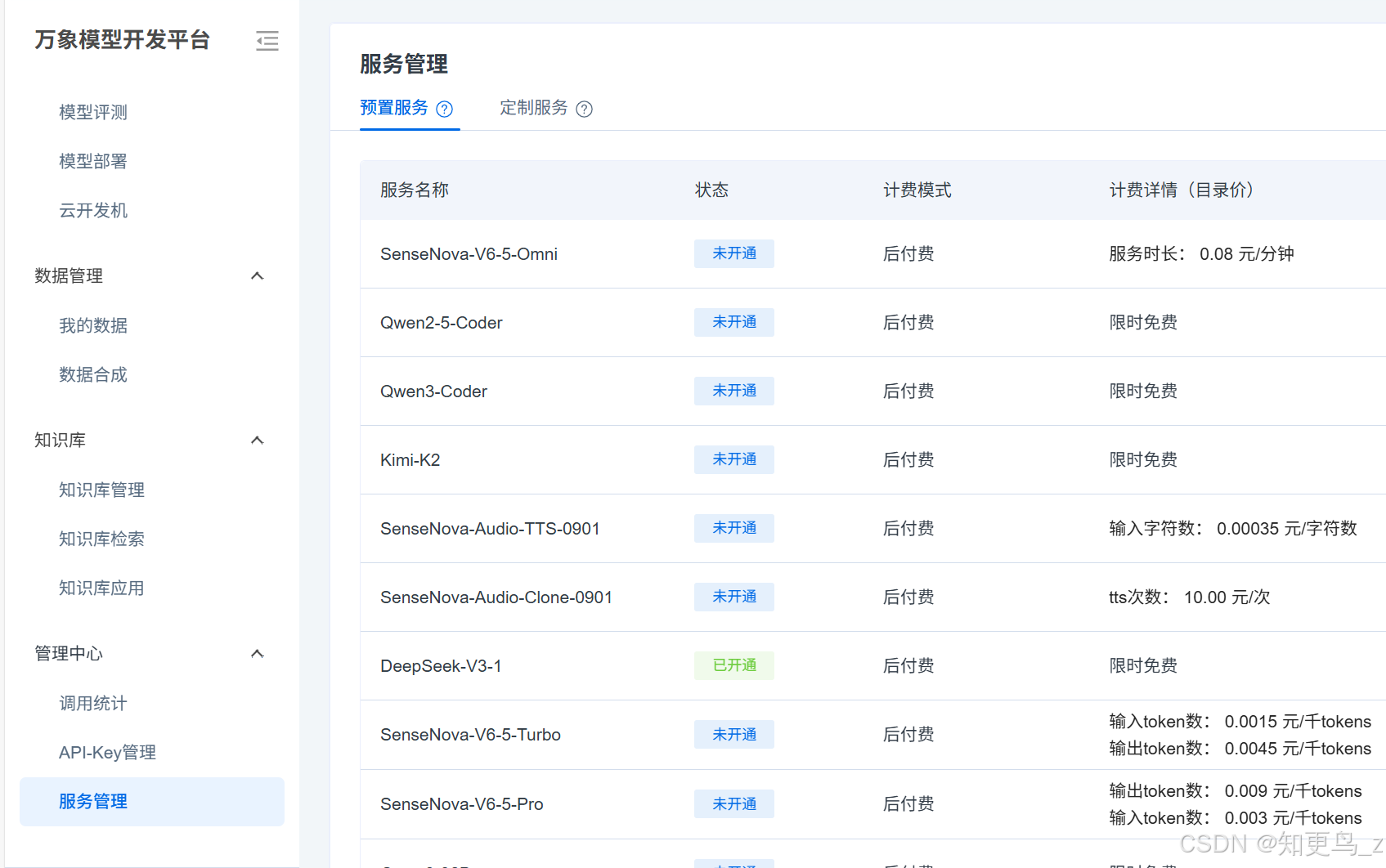The height and width of the screenshot is (868, 1386).
Task: Click the help icon beside 预置服务
Action: [x=445, y=109]
